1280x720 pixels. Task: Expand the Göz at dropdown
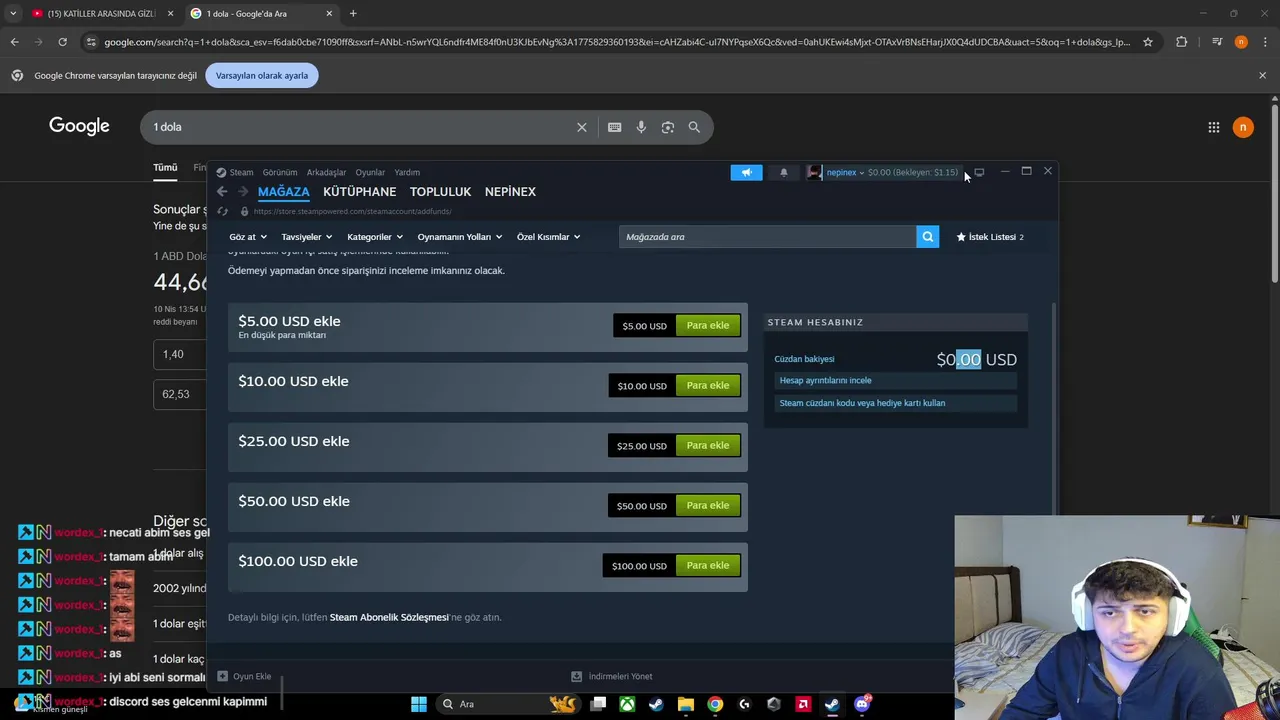247,237
